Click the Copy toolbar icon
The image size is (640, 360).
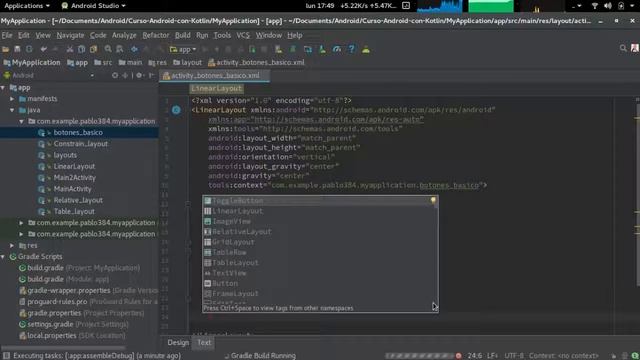82,49
